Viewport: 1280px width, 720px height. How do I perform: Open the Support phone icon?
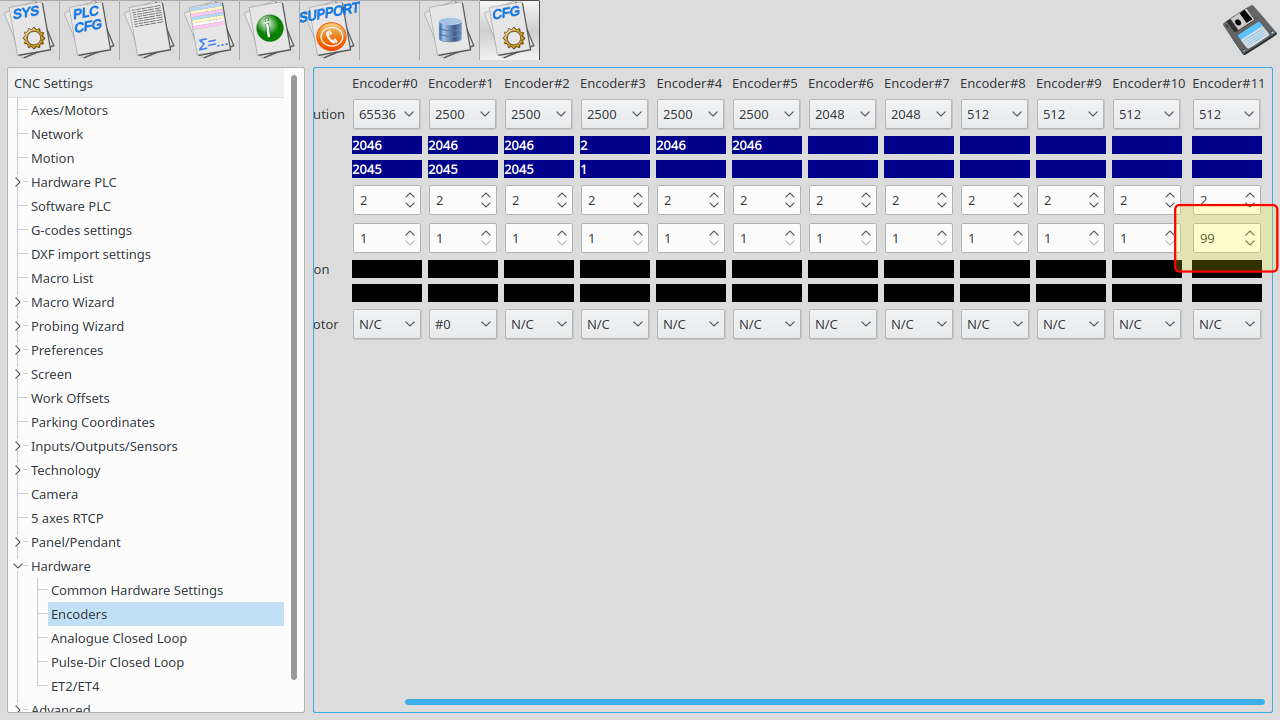click(329, 29)
